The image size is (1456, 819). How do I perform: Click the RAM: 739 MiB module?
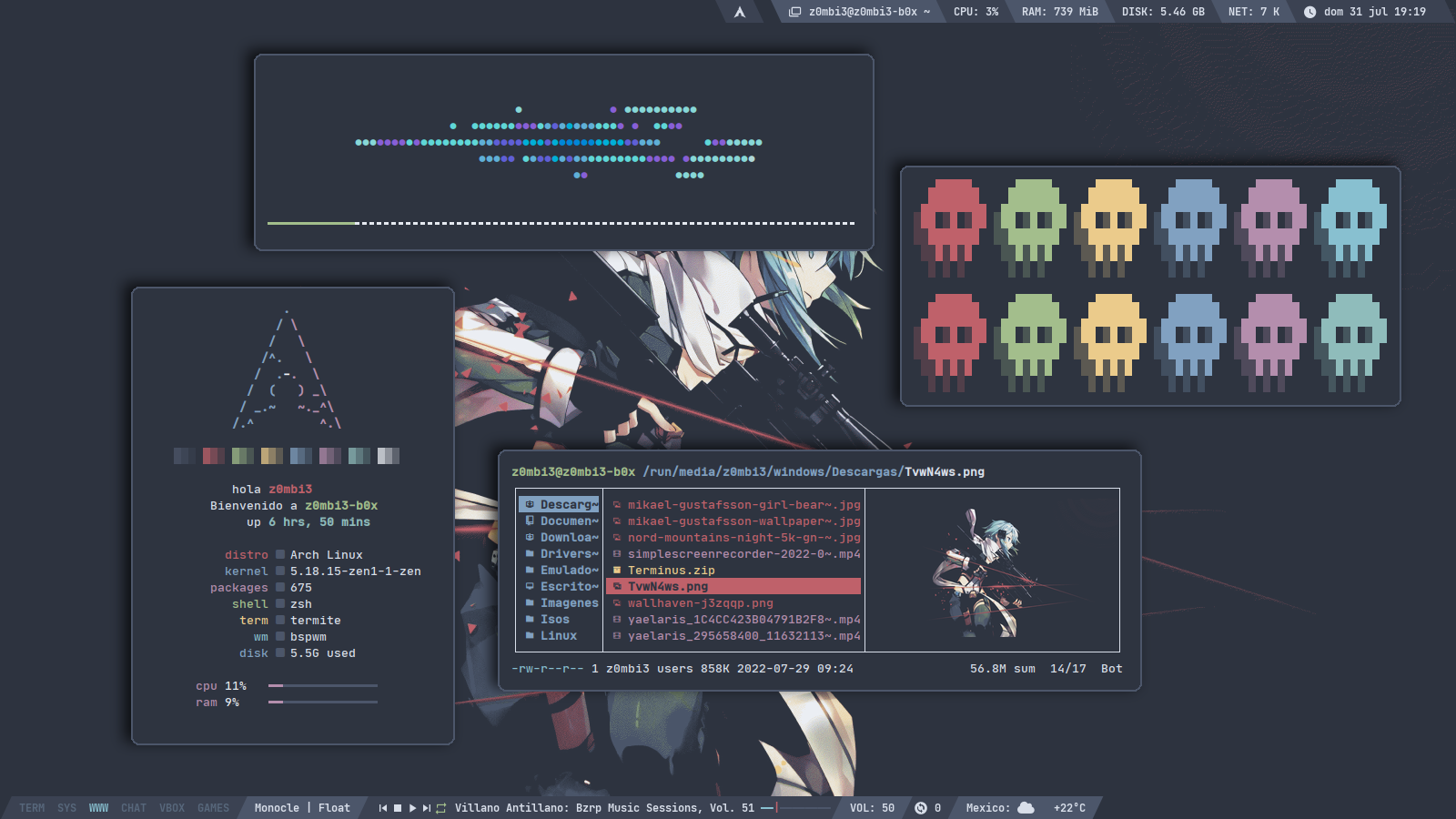coord(1060,12)
